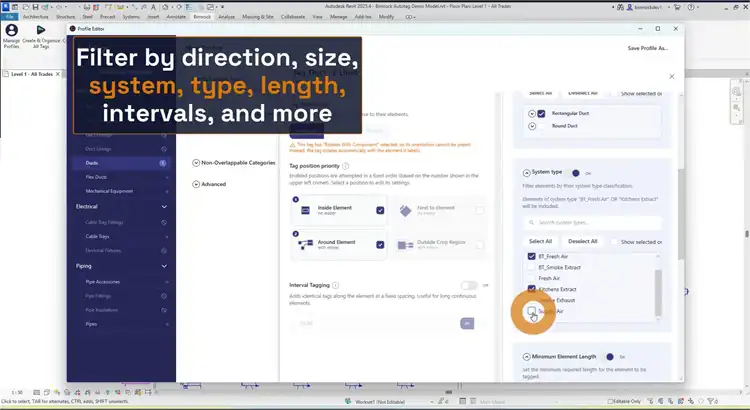
Task: Click Save Profile As...
Action: [x=648, y=48]
